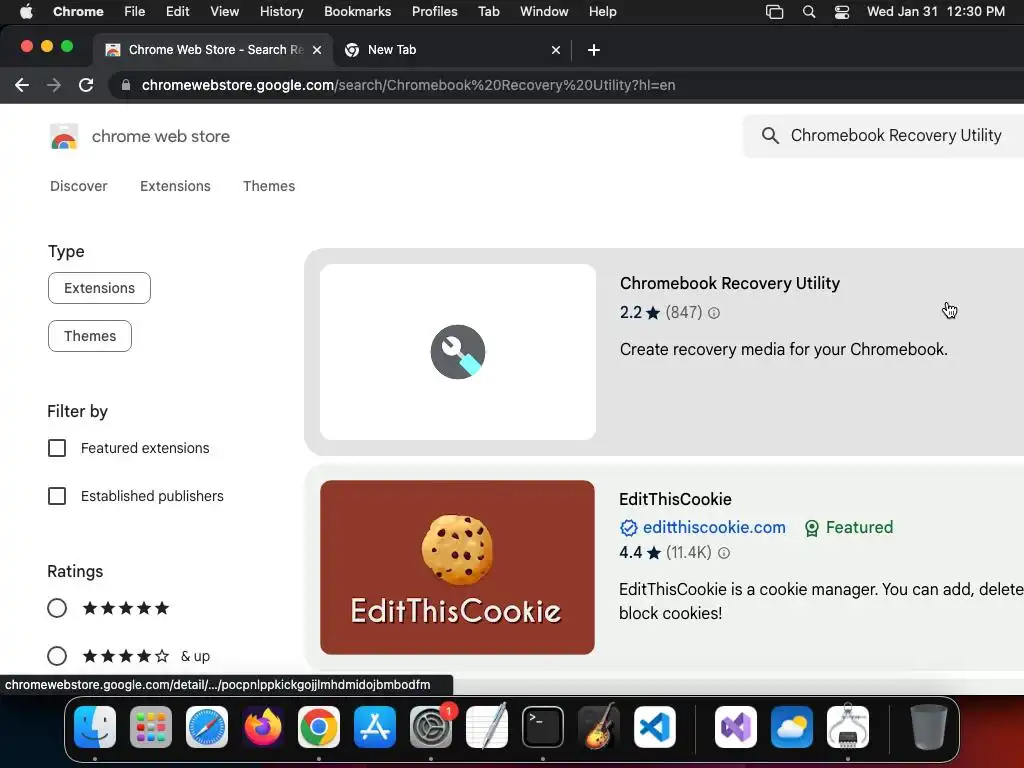Close the New Tab tab
Image resolution: width=1024 pixels, height=768 pixels.
pyautogui.click(x=556, y=50)
